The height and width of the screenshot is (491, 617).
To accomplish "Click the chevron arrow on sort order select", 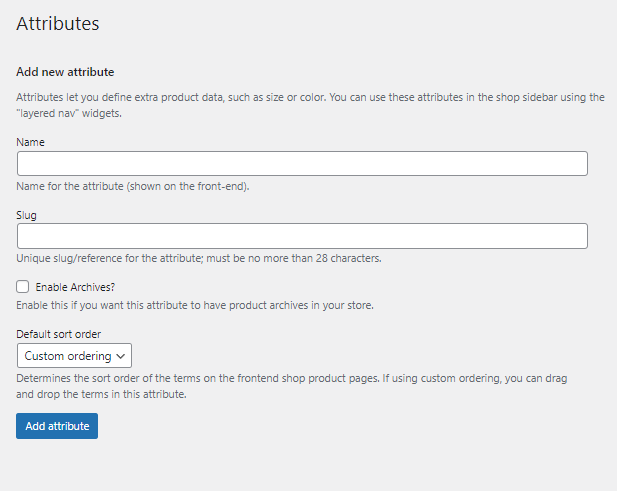I will (121, 356).
